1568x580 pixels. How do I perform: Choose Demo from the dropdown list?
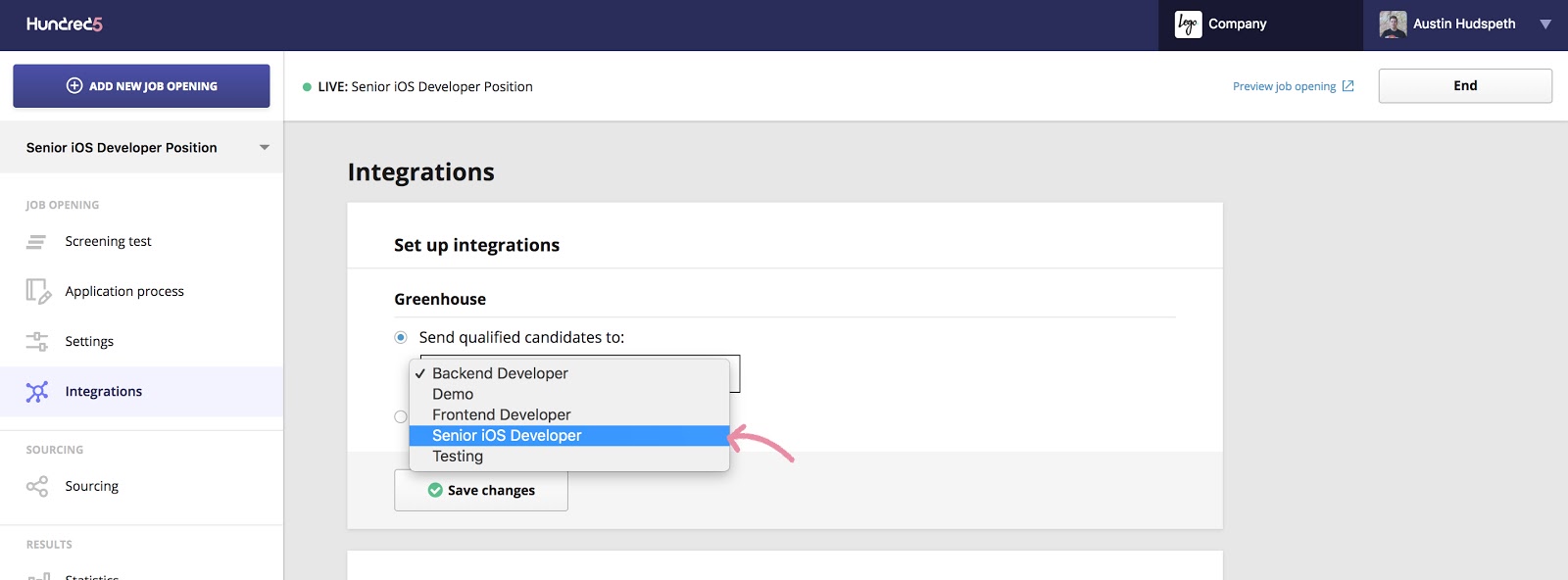click(x=569, y=394)
